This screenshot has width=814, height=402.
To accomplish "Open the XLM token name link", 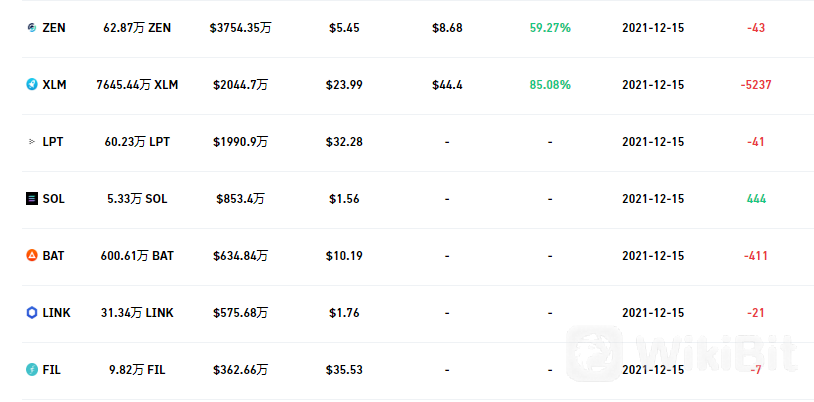I will pos(55,85).
